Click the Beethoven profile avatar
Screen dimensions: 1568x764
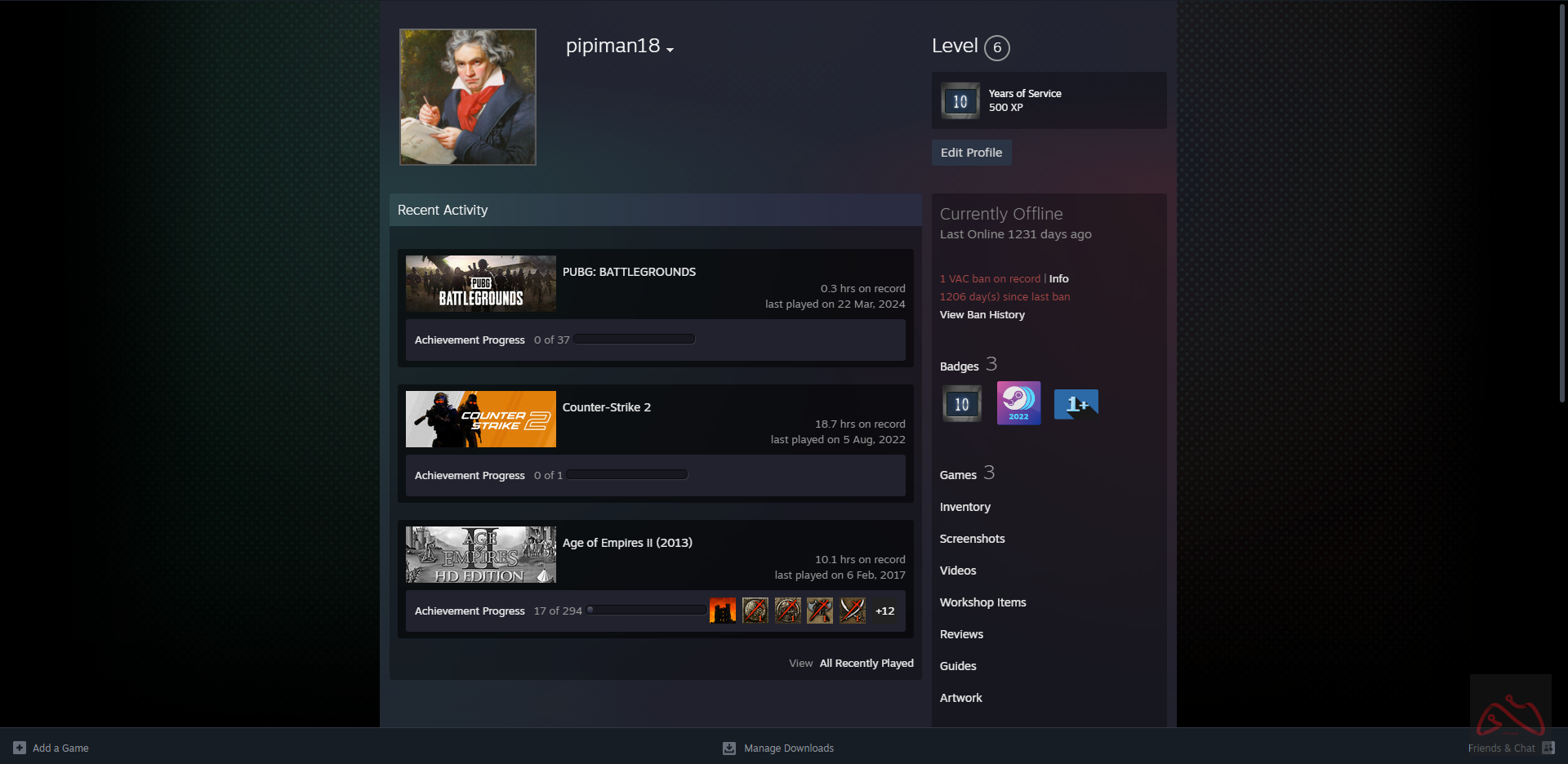click(x=468, y=97)
